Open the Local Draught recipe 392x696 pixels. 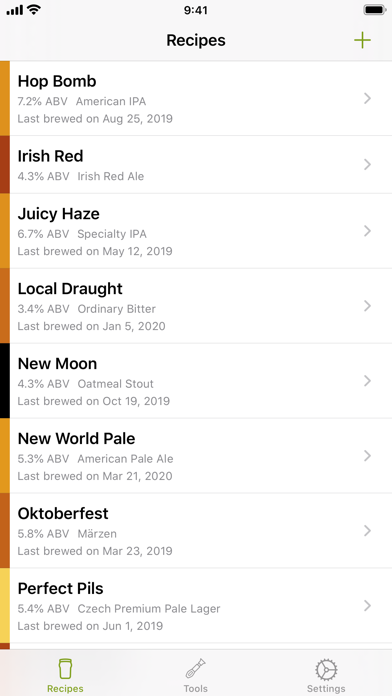pos(196,306)
